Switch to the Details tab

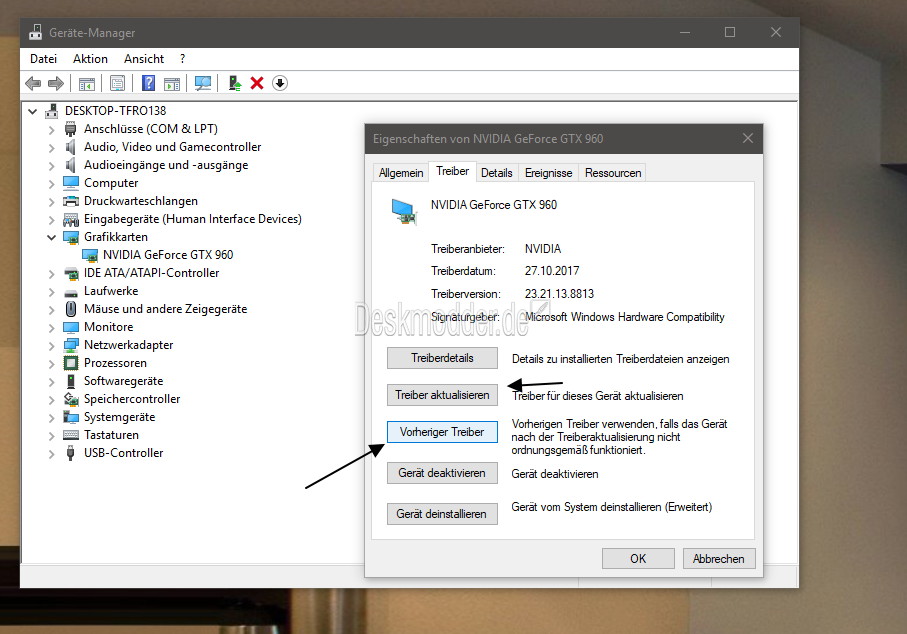(x=496, y=173)
